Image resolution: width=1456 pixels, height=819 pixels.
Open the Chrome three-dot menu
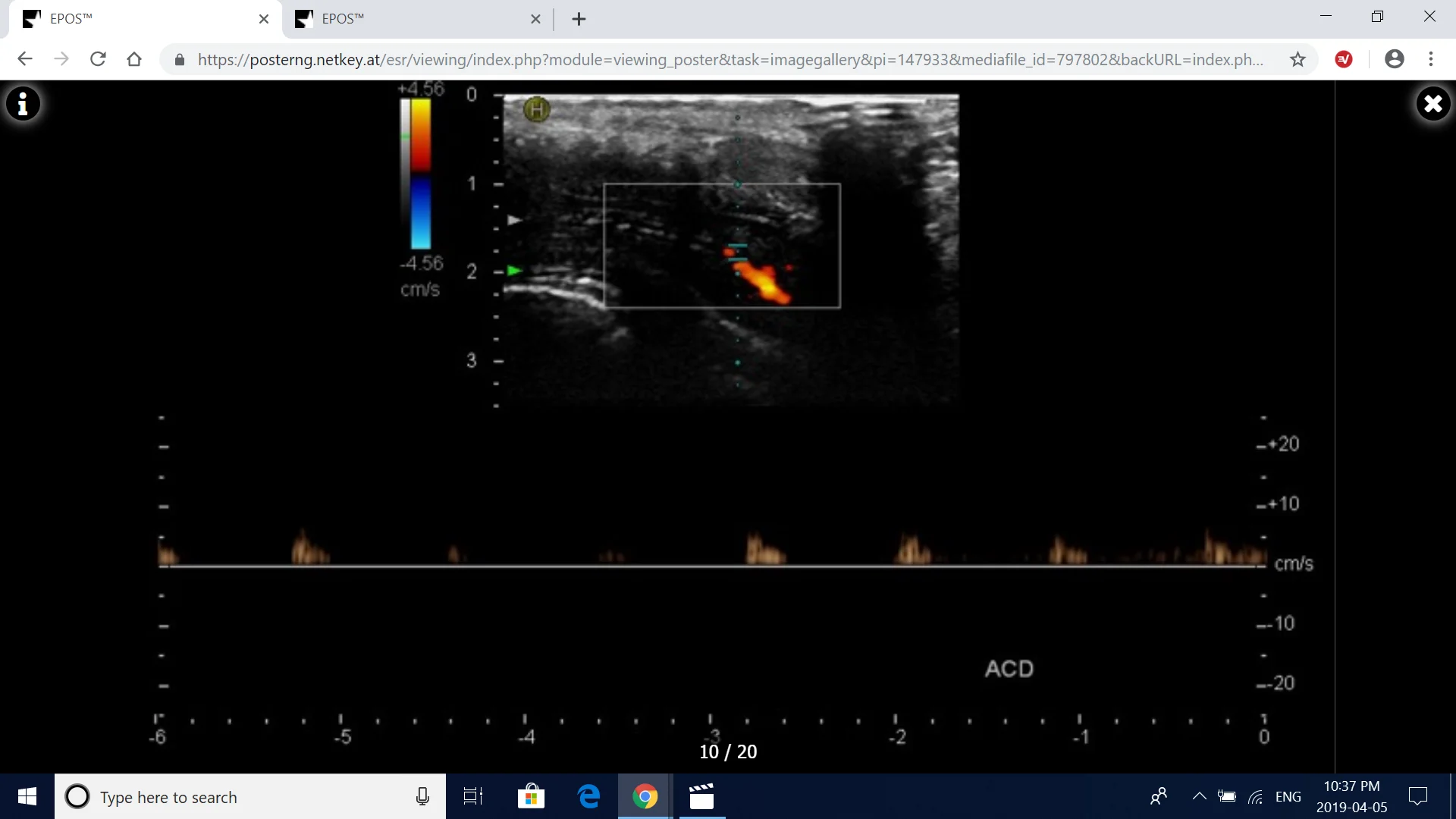[x=1432, y=59]
